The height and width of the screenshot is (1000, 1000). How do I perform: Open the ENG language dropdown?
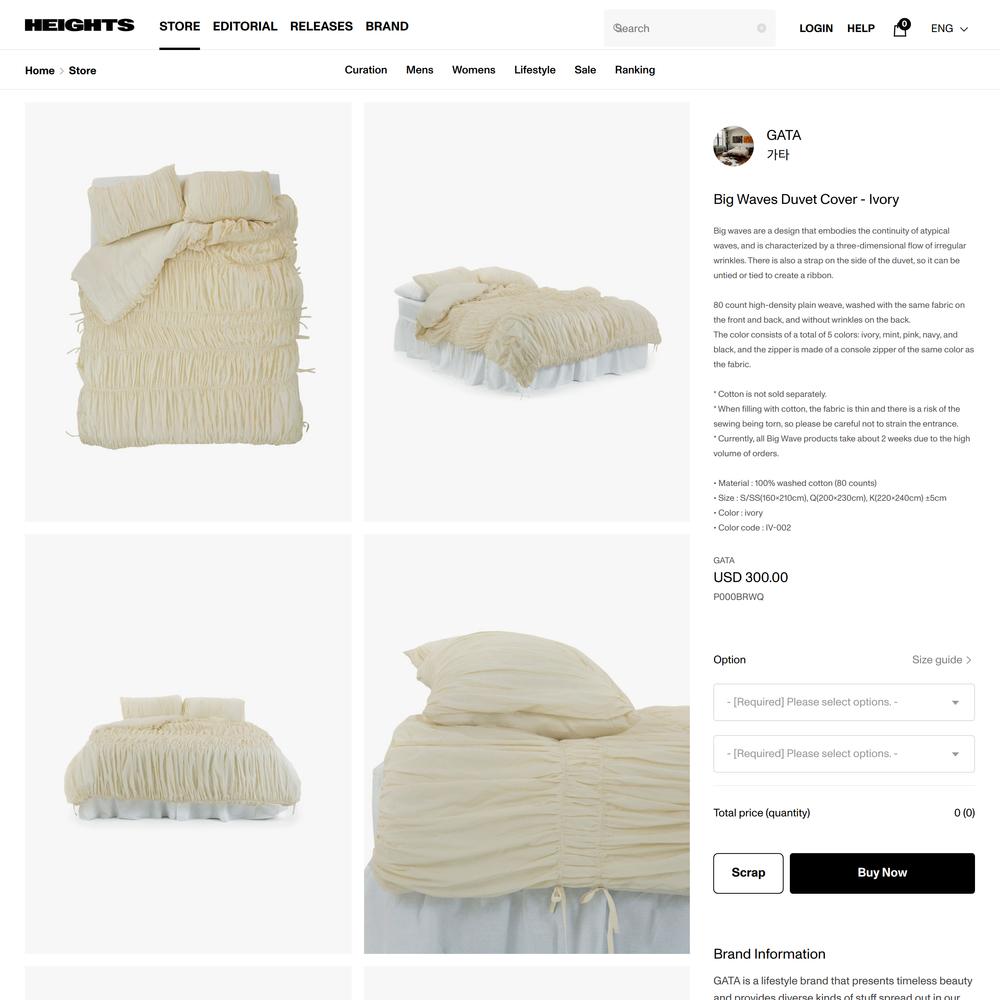click(x=949, y=28)
